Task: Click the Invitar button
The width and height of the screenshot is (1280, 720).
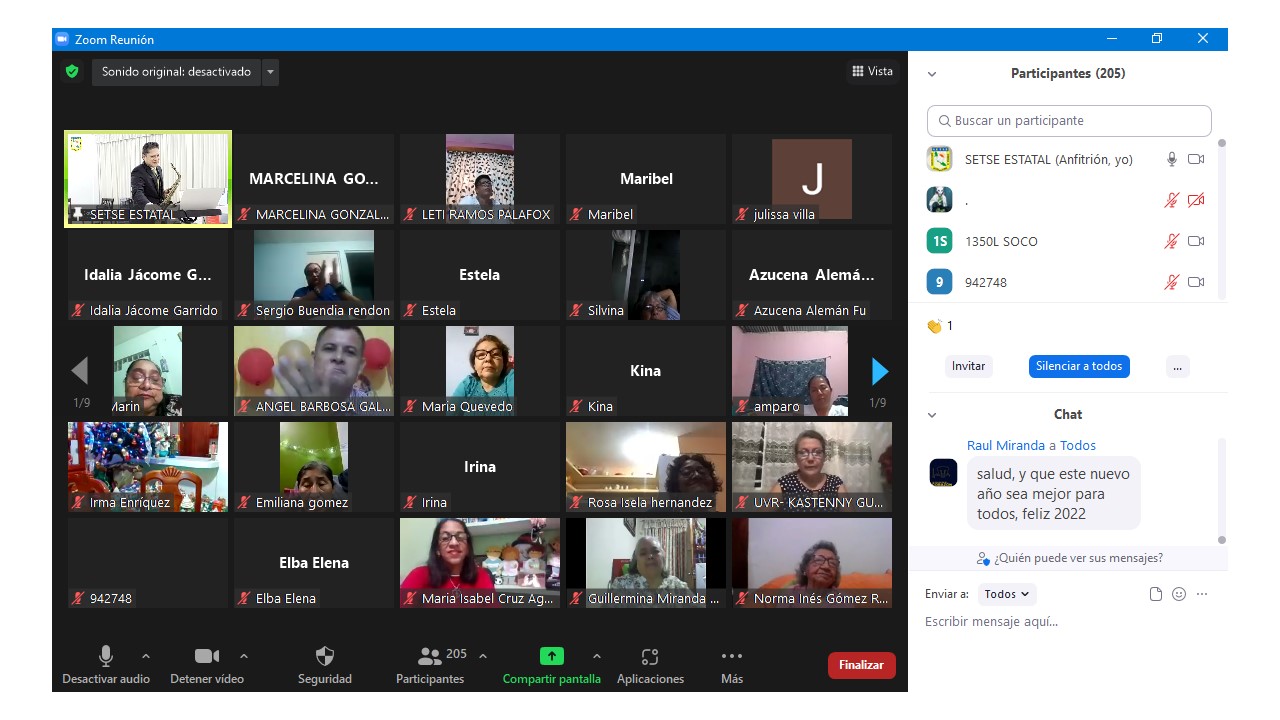Action: point(968,366)
